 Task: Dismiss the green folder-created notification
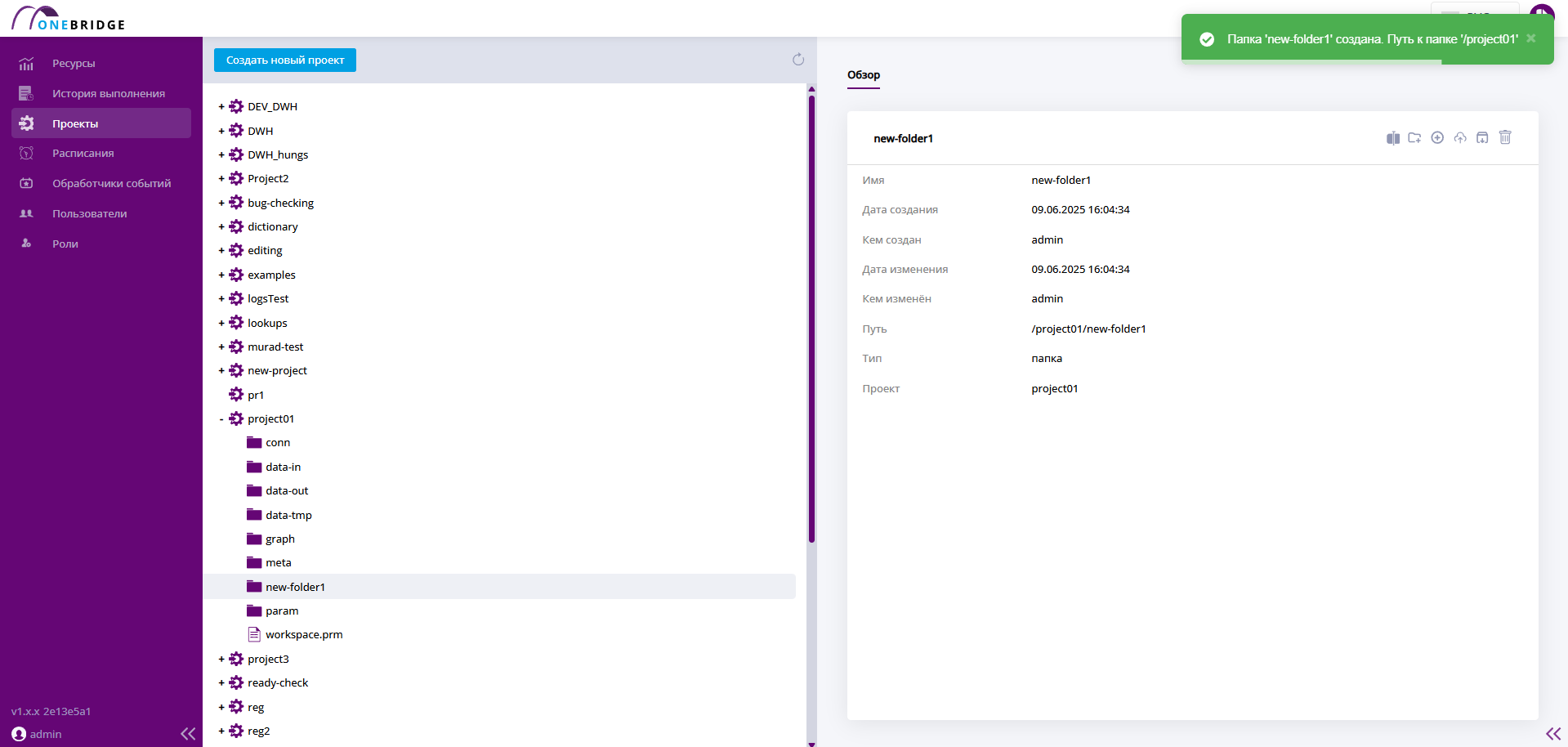point(1531,38)
